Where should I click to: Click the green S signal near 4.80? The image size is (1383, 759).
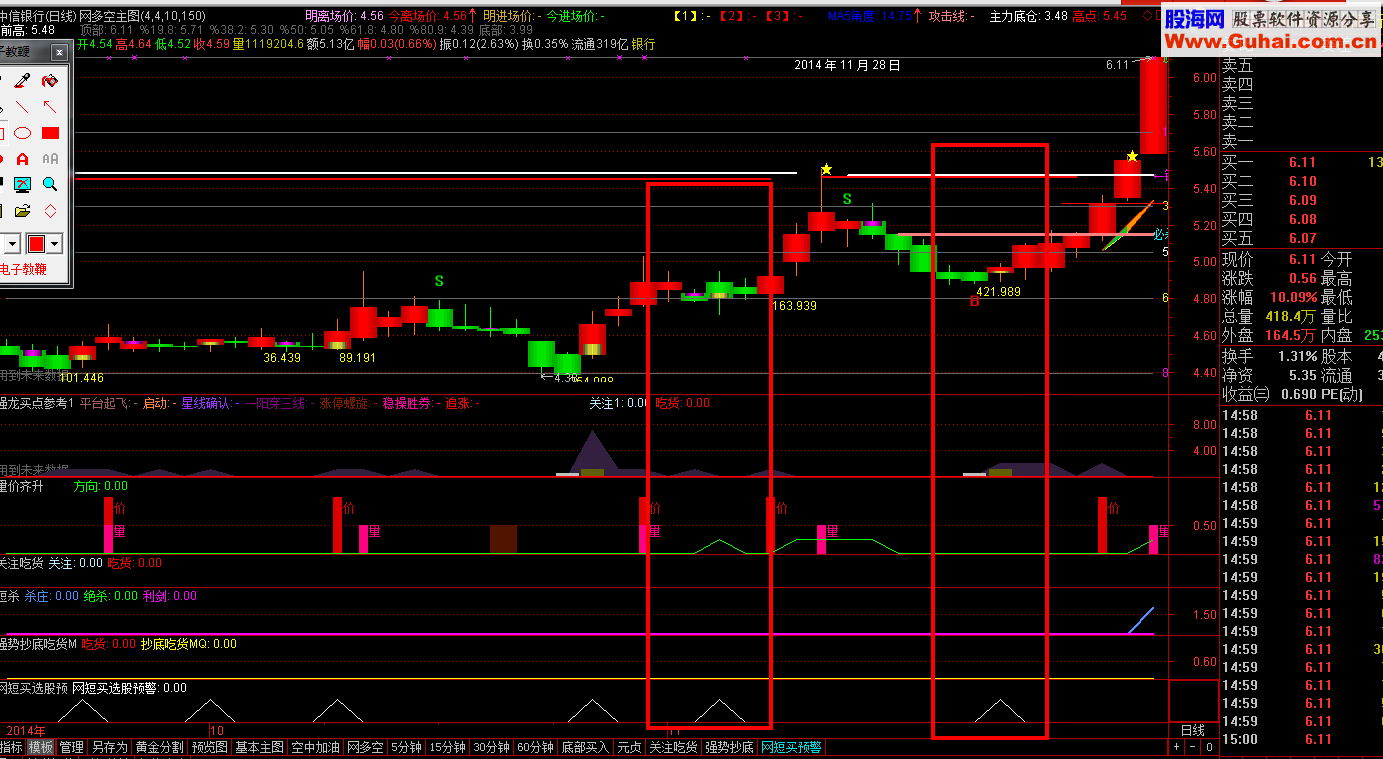click(439, 281)
